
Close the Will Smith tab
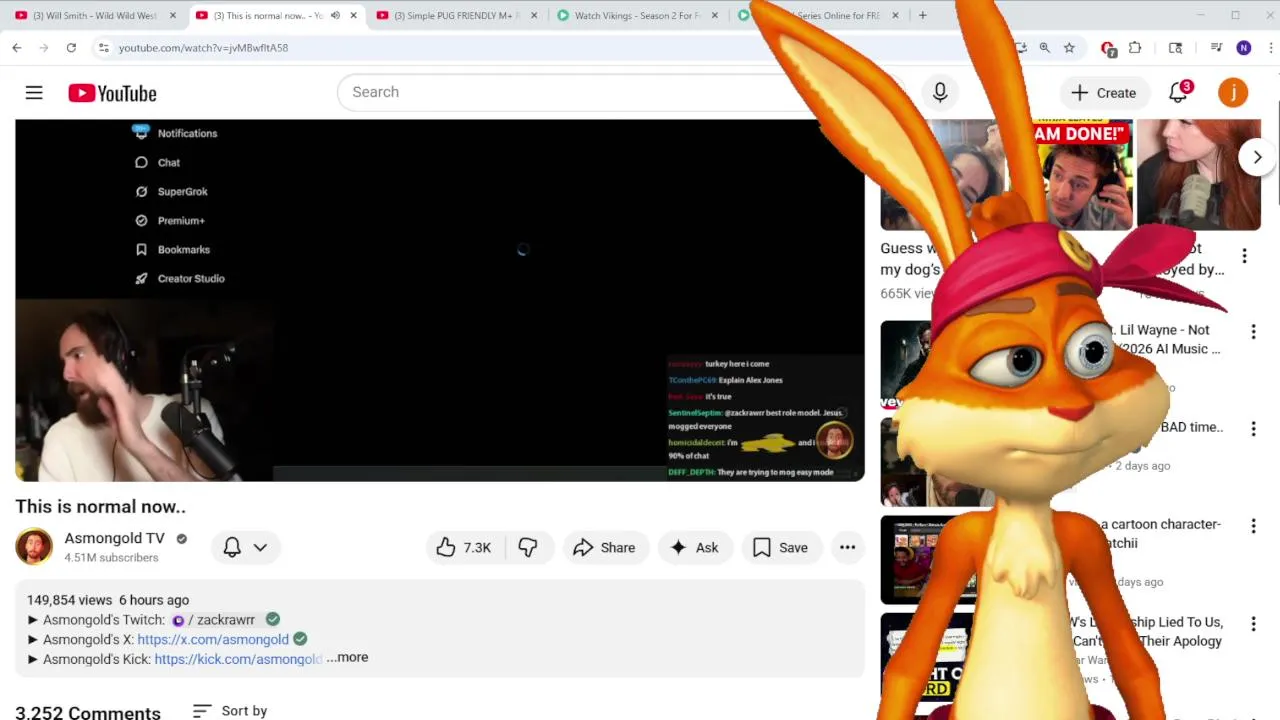[x=172, y=15]
